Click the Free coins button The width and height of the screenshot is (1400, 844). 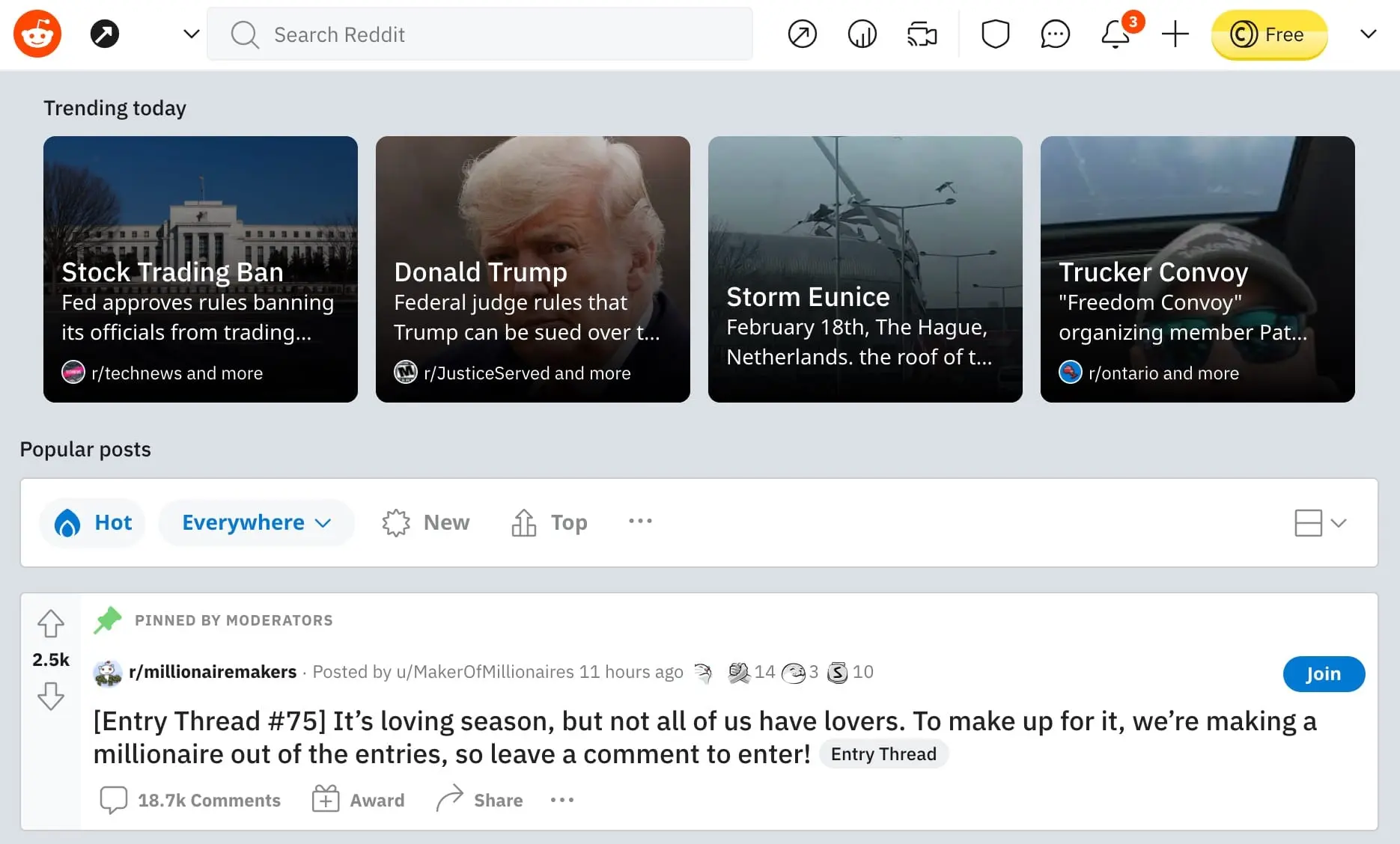(x=1270, y=34)
